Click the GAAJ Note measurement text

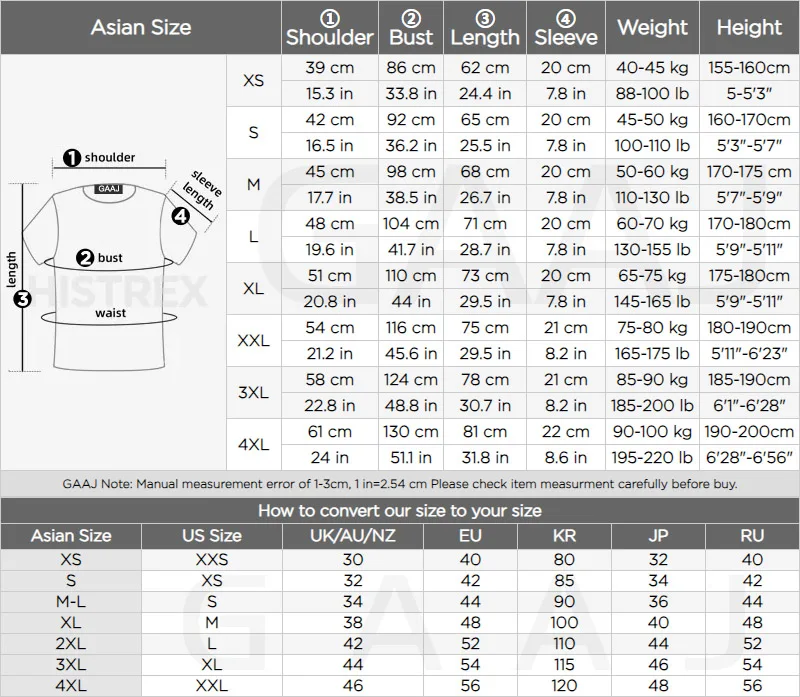point(400,484)
